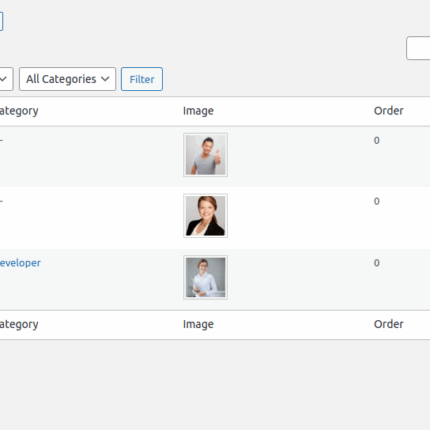Follow the Developer category link

[20, 263]
